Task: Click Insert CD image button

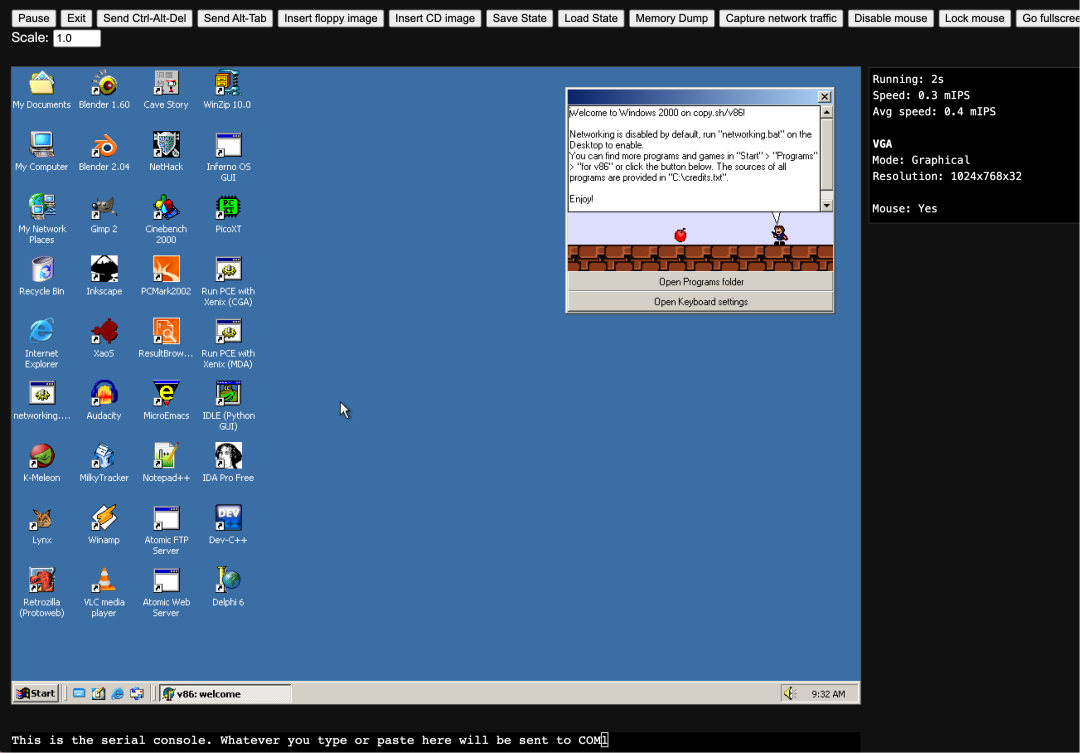Action: click(x=435, y=18)
